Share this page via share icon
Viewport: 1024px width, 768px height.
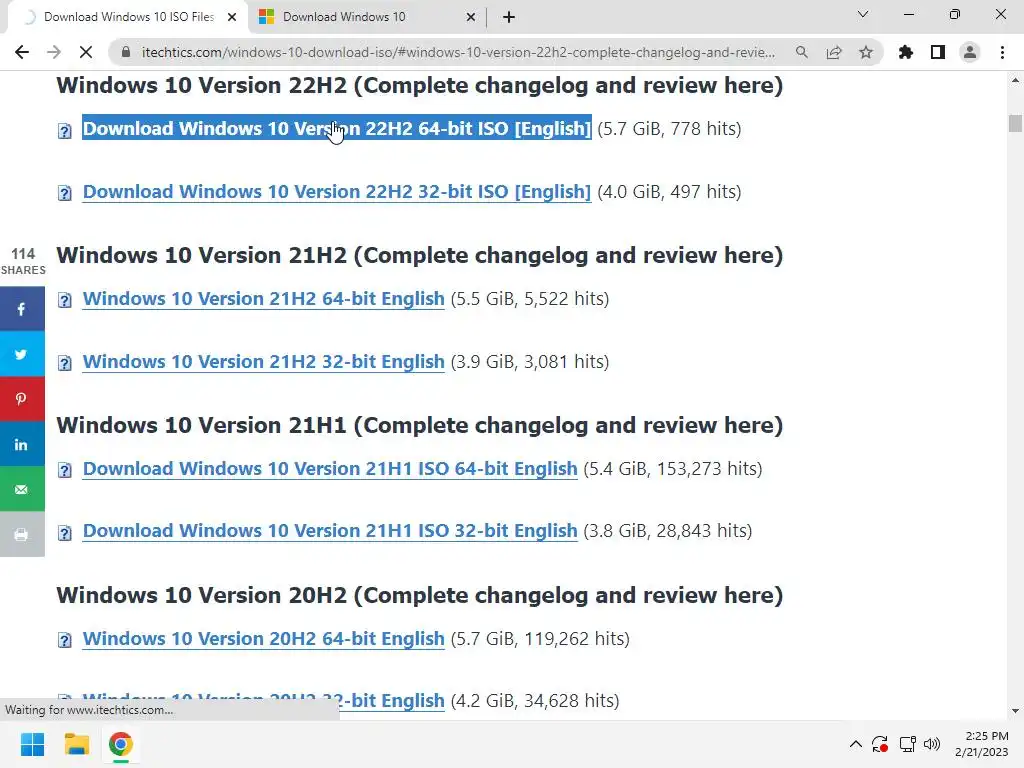834,52
